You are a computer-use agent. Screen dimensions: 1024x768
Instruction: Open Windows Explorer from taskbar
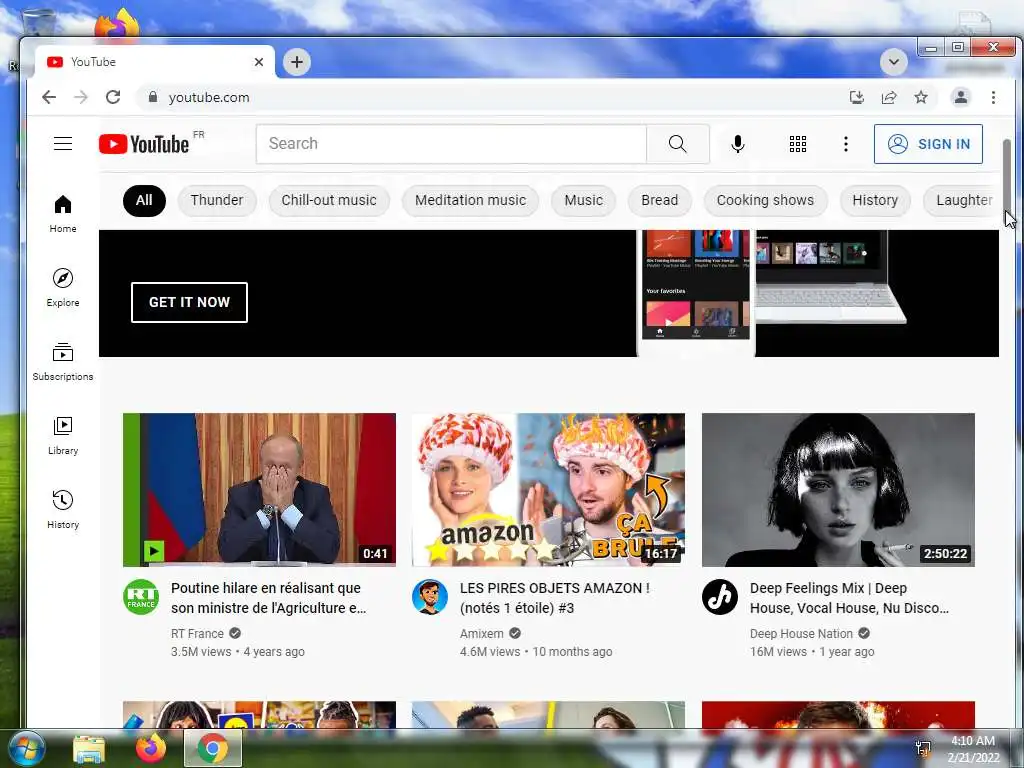[x=89, y=748]
